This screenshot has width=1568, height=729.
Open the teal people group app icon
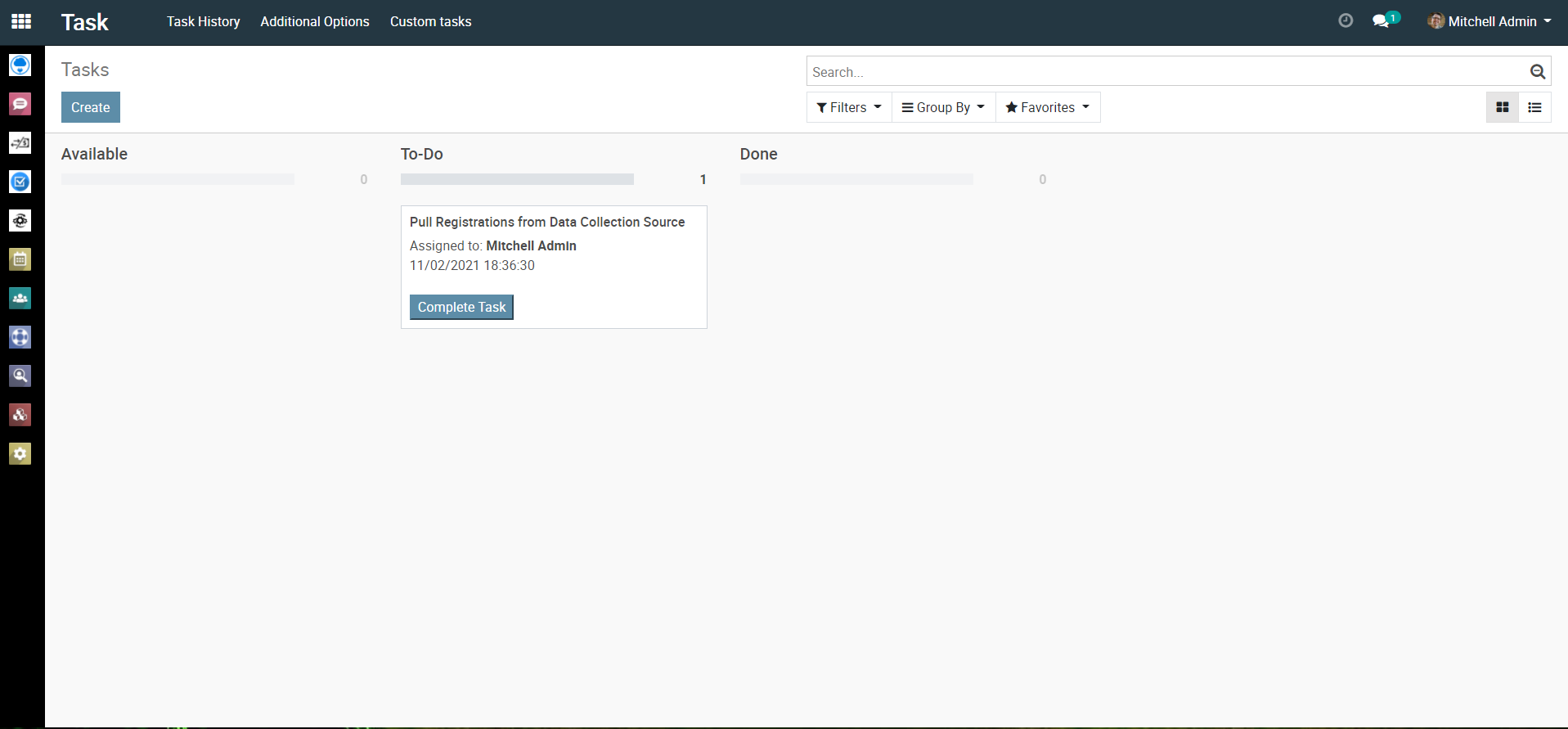[20, 298]
